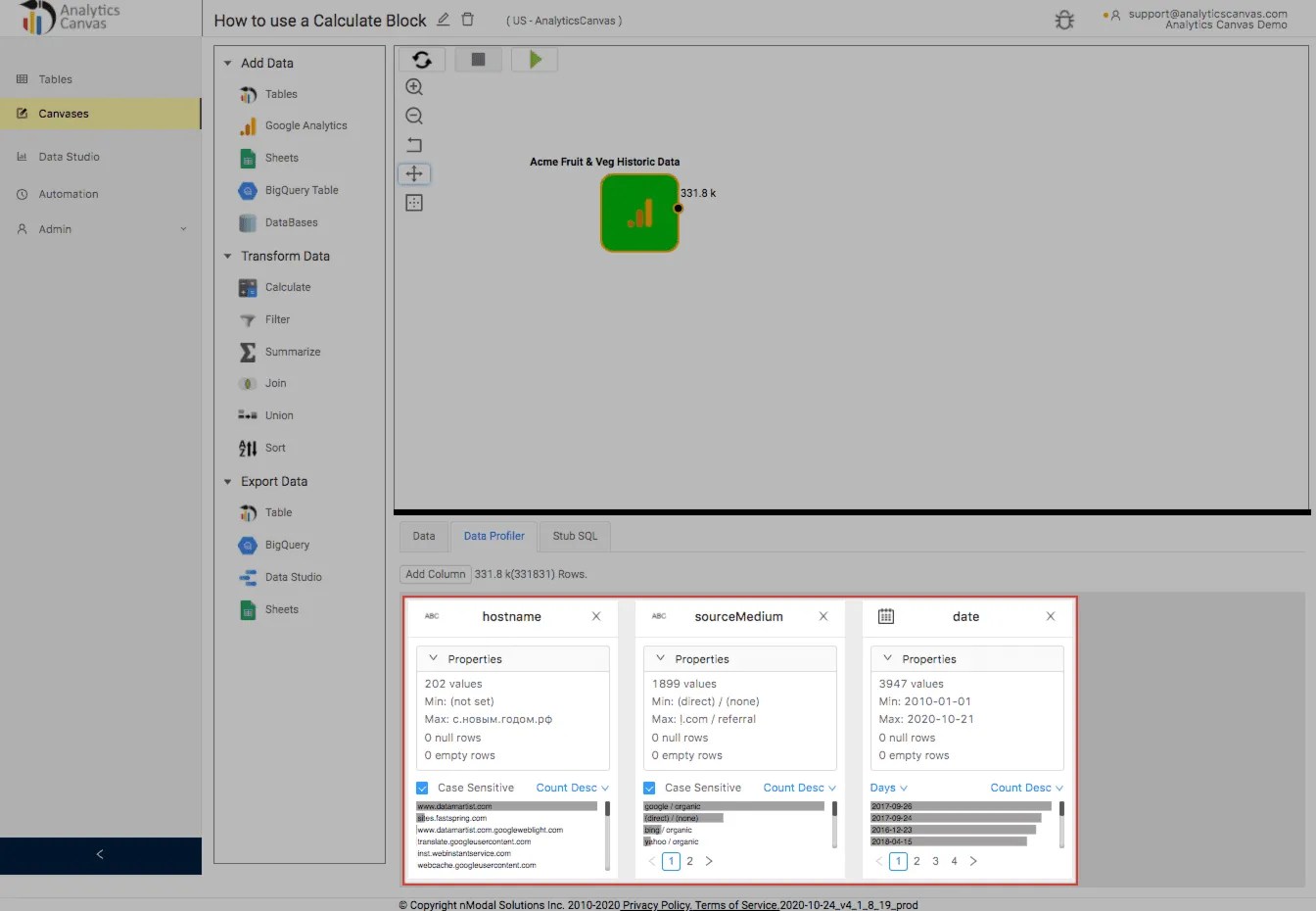Viewport: 1316px width, 911px height.
Task: Select the pan move tool icon
Action: coord(414,173)
